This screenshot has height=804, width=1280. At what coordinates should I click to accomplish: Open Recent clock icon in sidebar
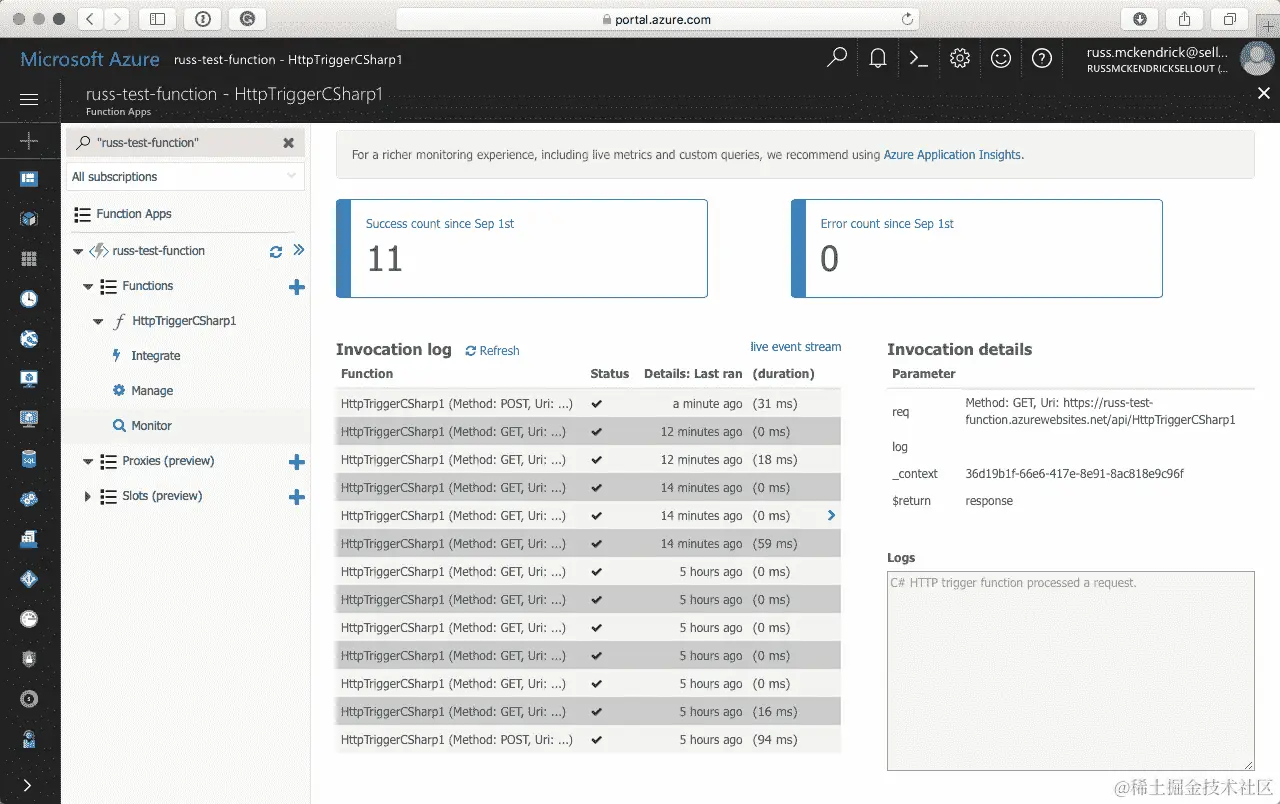[29, 299]
